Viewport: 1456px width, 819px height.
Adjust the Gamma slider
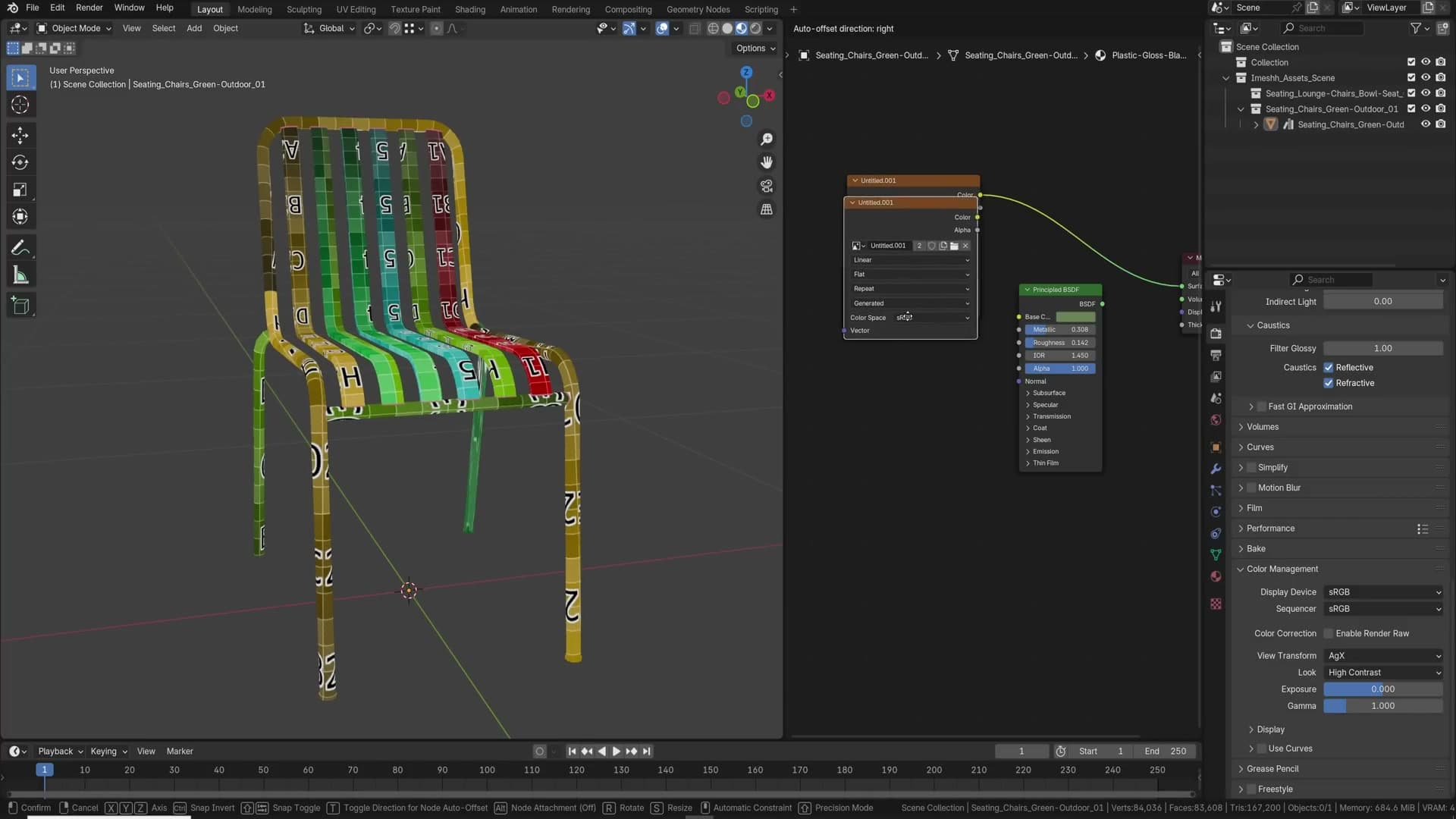point(1383,706)
